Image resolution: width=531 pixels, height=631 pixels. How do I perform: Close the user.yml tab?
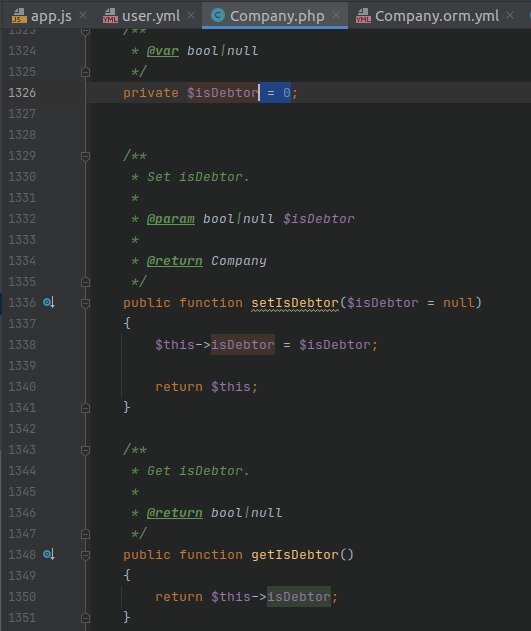[x=191, y=15]
